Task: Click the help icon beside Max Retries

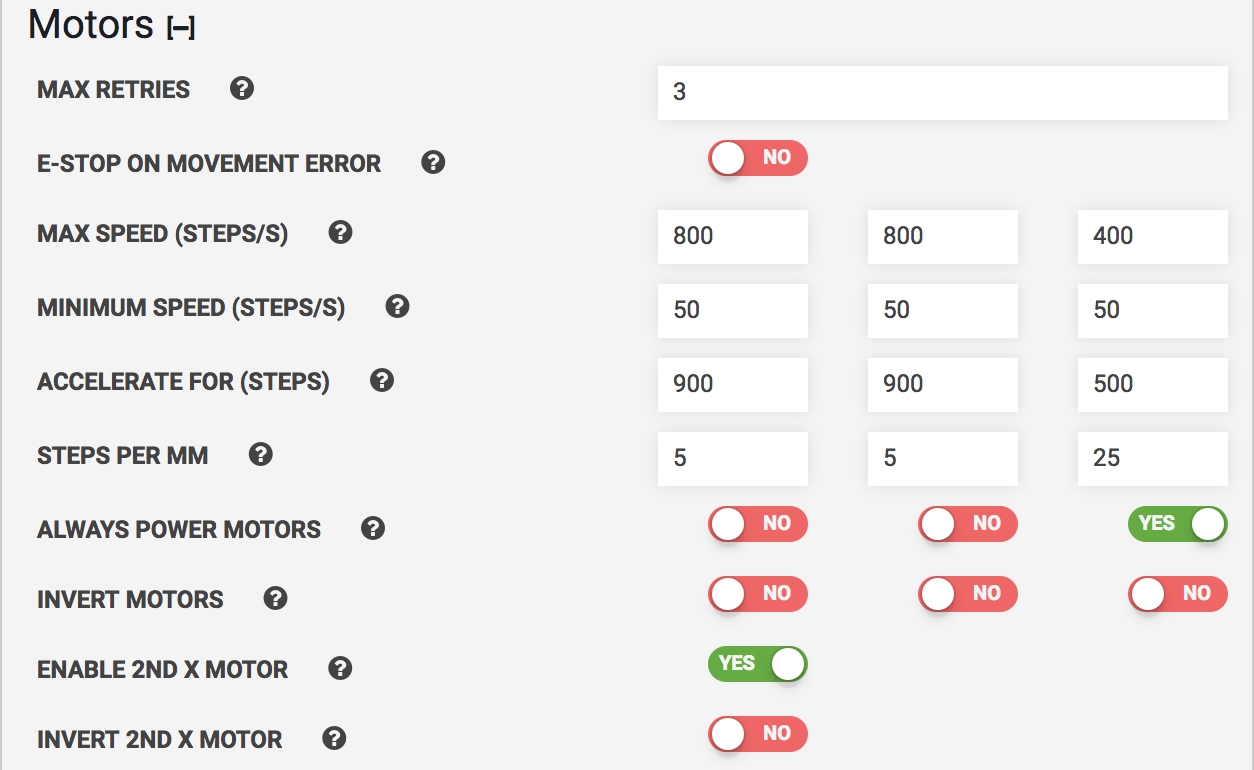Action: point(241,89)
